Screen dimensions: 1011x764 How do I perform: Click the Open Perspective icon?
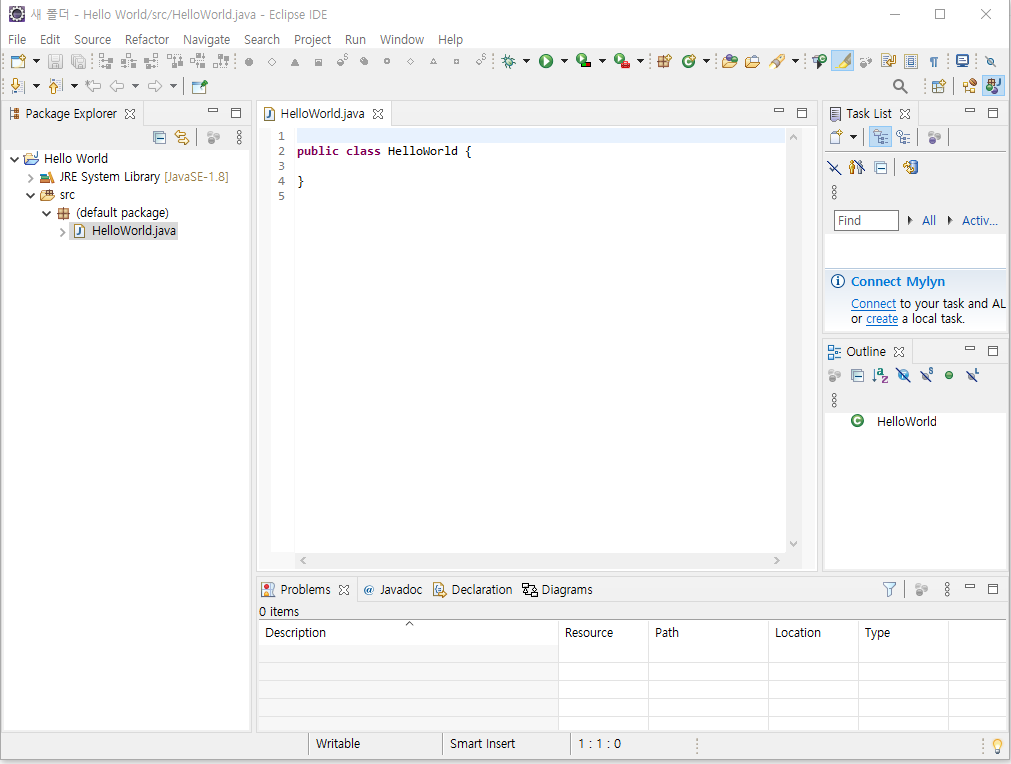[939, 86]
